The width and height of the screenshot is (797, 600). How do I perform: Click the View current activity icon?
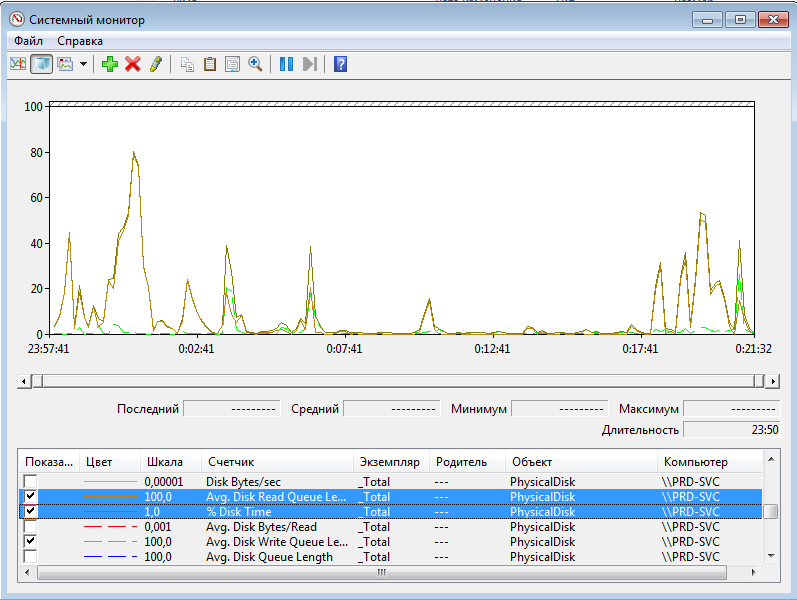[18, 64]
